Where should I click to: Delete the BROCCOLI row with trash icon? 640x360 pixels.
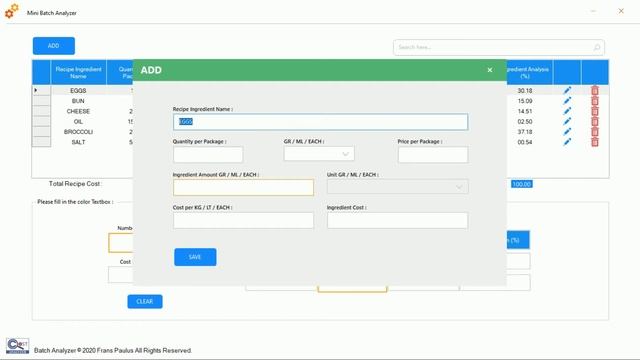click(595, 131)
